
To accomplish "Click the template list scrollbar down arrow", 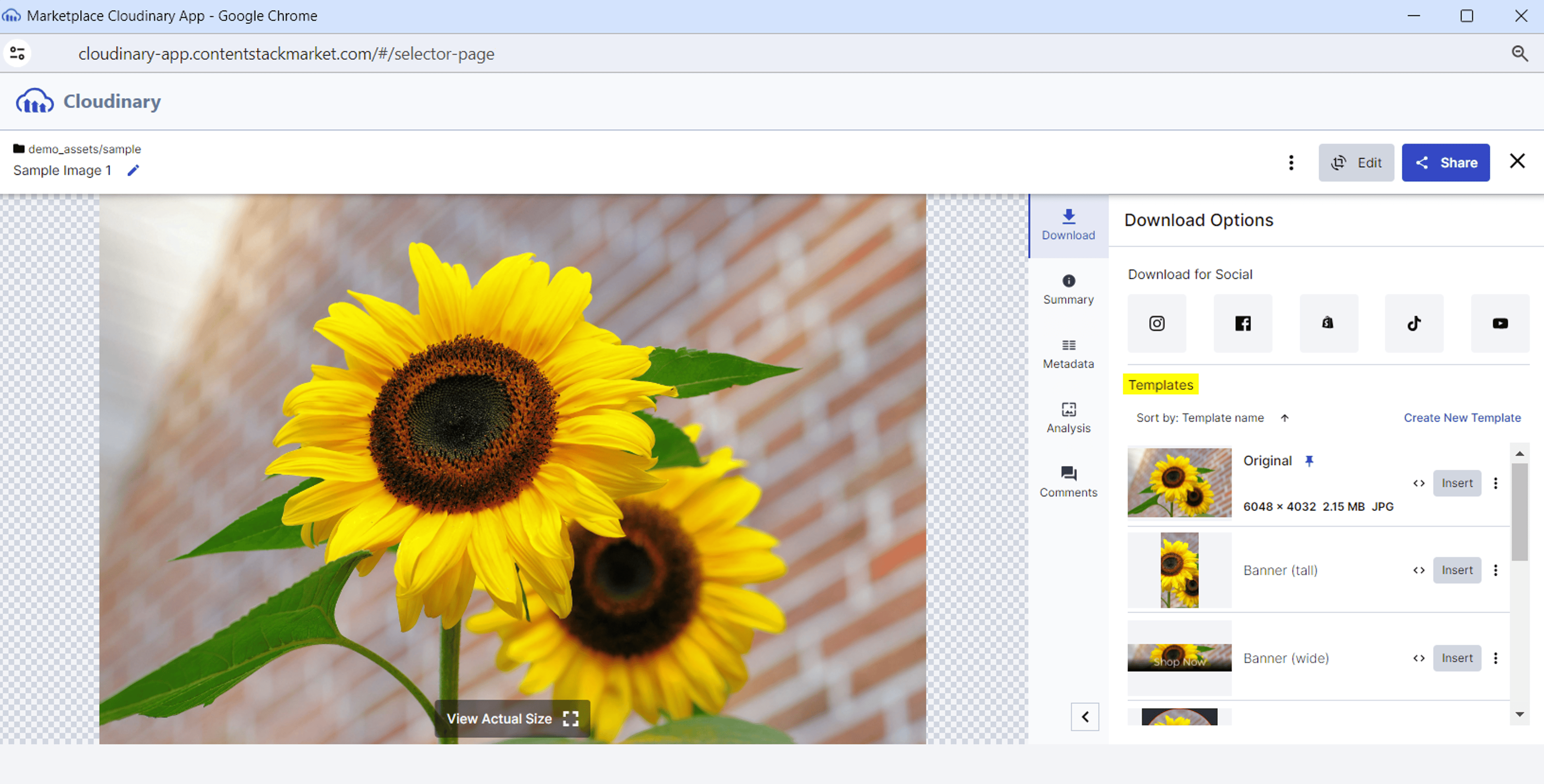I will click(x=1519, y=714).
